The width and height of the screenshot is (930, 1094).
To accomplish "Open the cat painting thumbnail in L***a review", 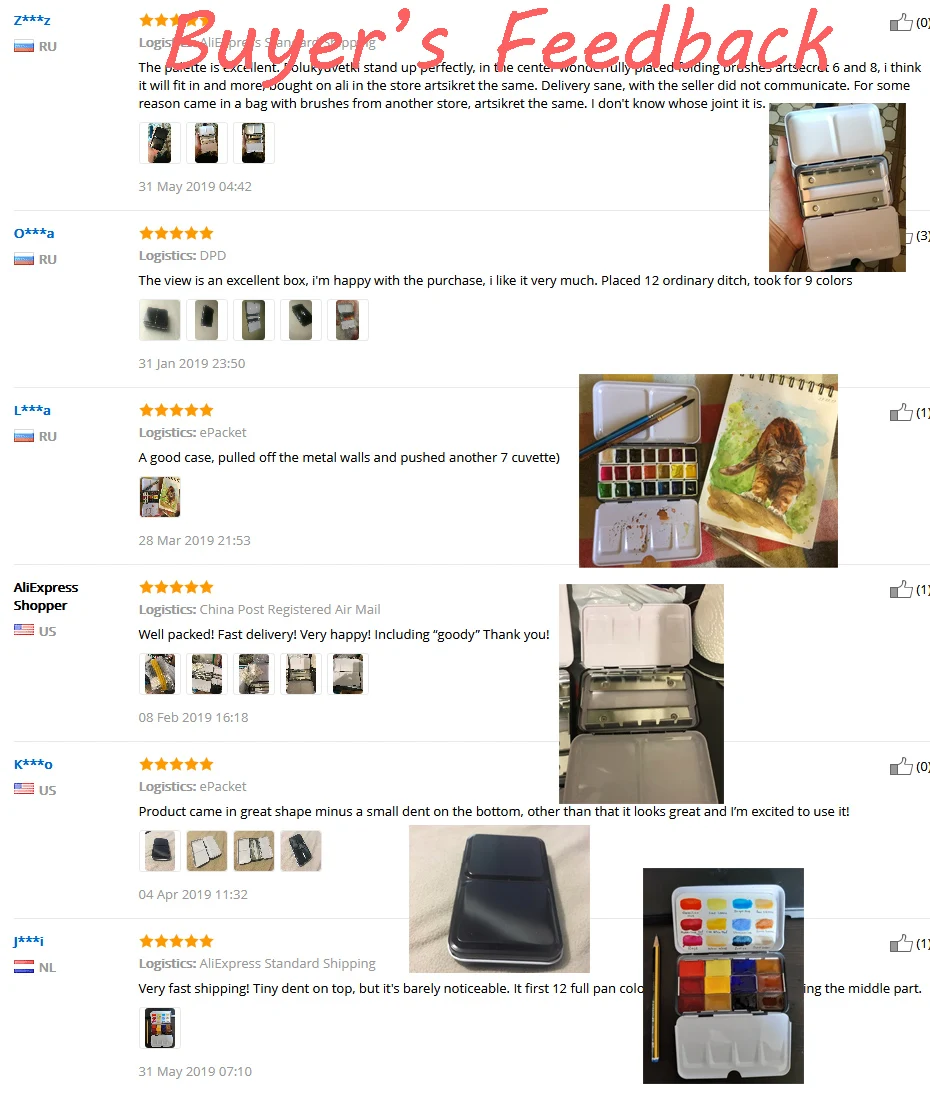I will tap(160, 497).
